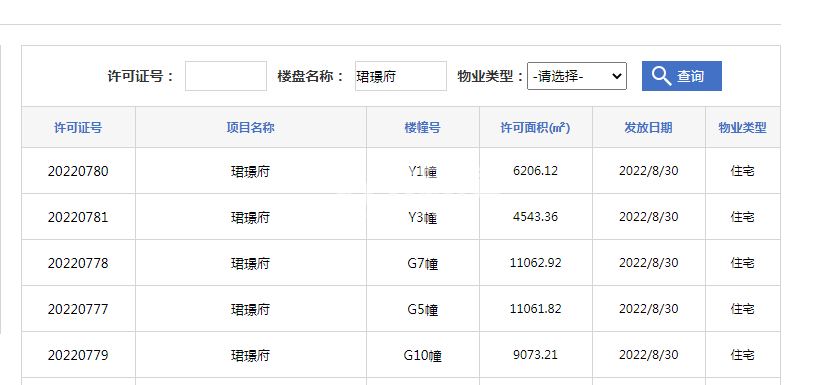Select permit number 20220779
The height and width of the screenshot is (385, 819).
[78, 355]
